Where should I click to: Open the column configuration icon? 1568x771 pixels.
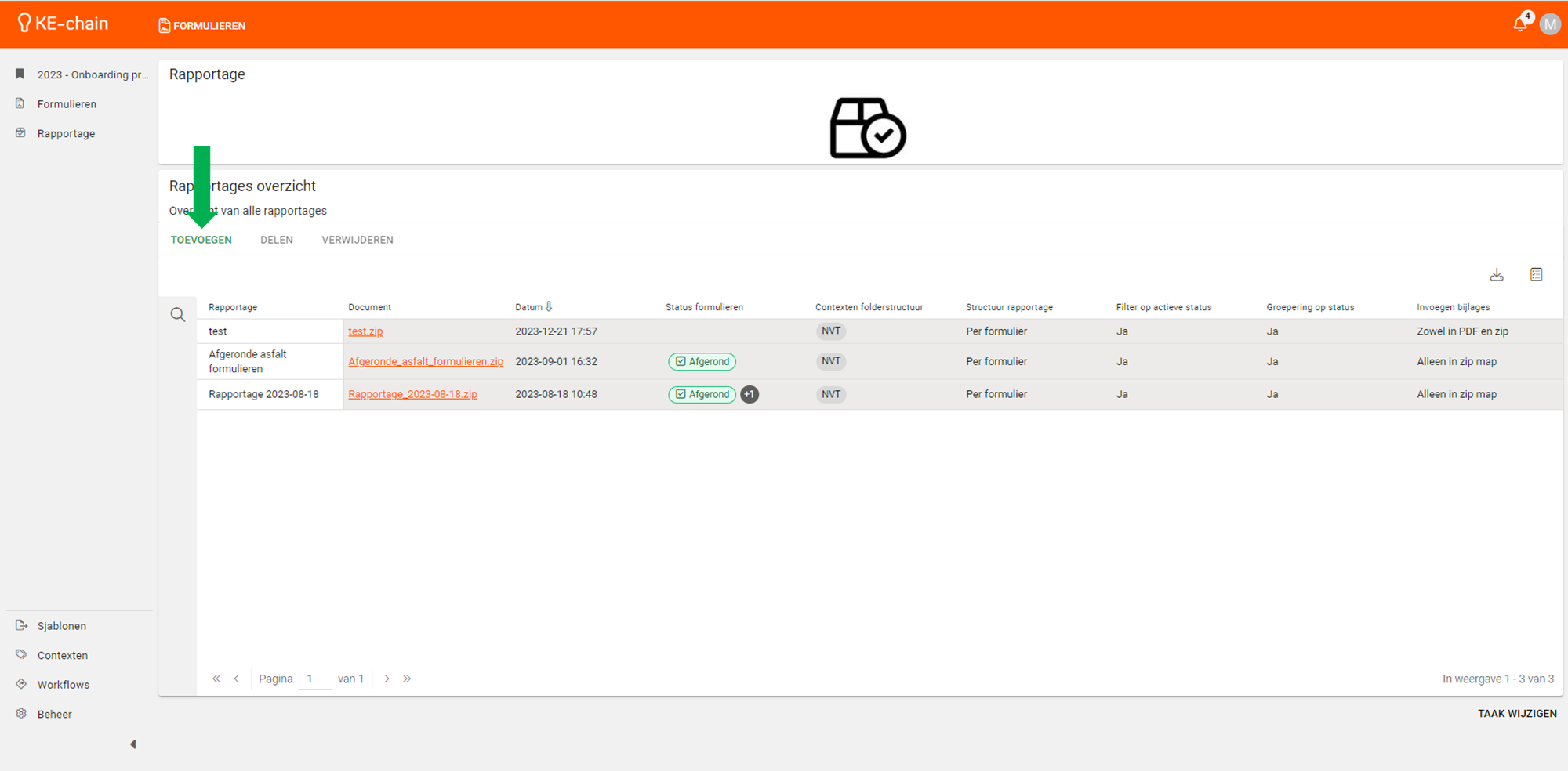tap(1536, 275)
